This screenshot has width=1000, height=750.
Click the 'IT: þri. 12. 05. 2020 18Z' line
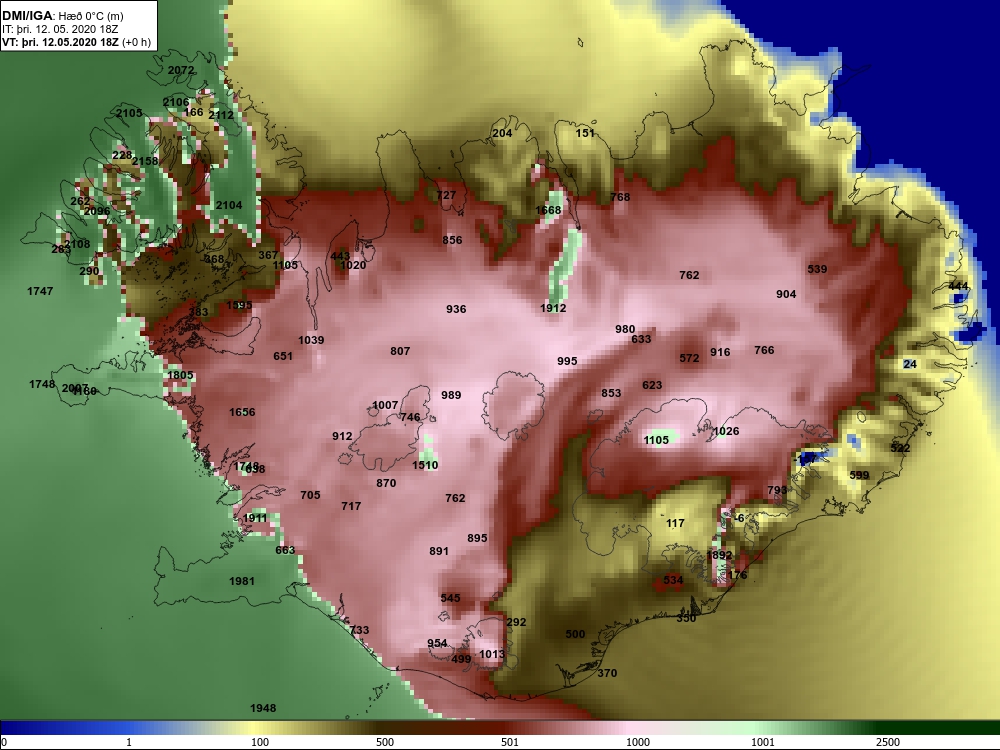[x=59, y=29]
